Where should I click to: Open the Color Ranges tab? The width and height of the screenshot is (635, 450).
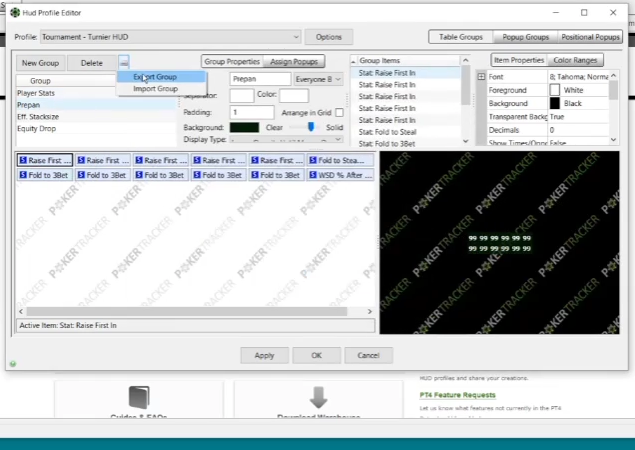click(x=575, y=60)
